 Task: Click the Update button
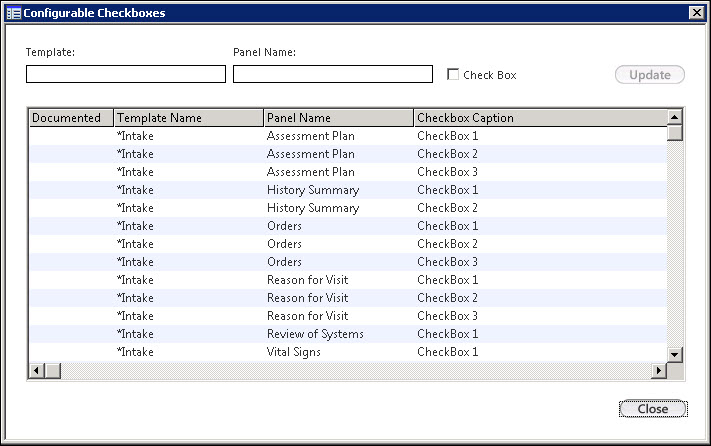[650, 75]
